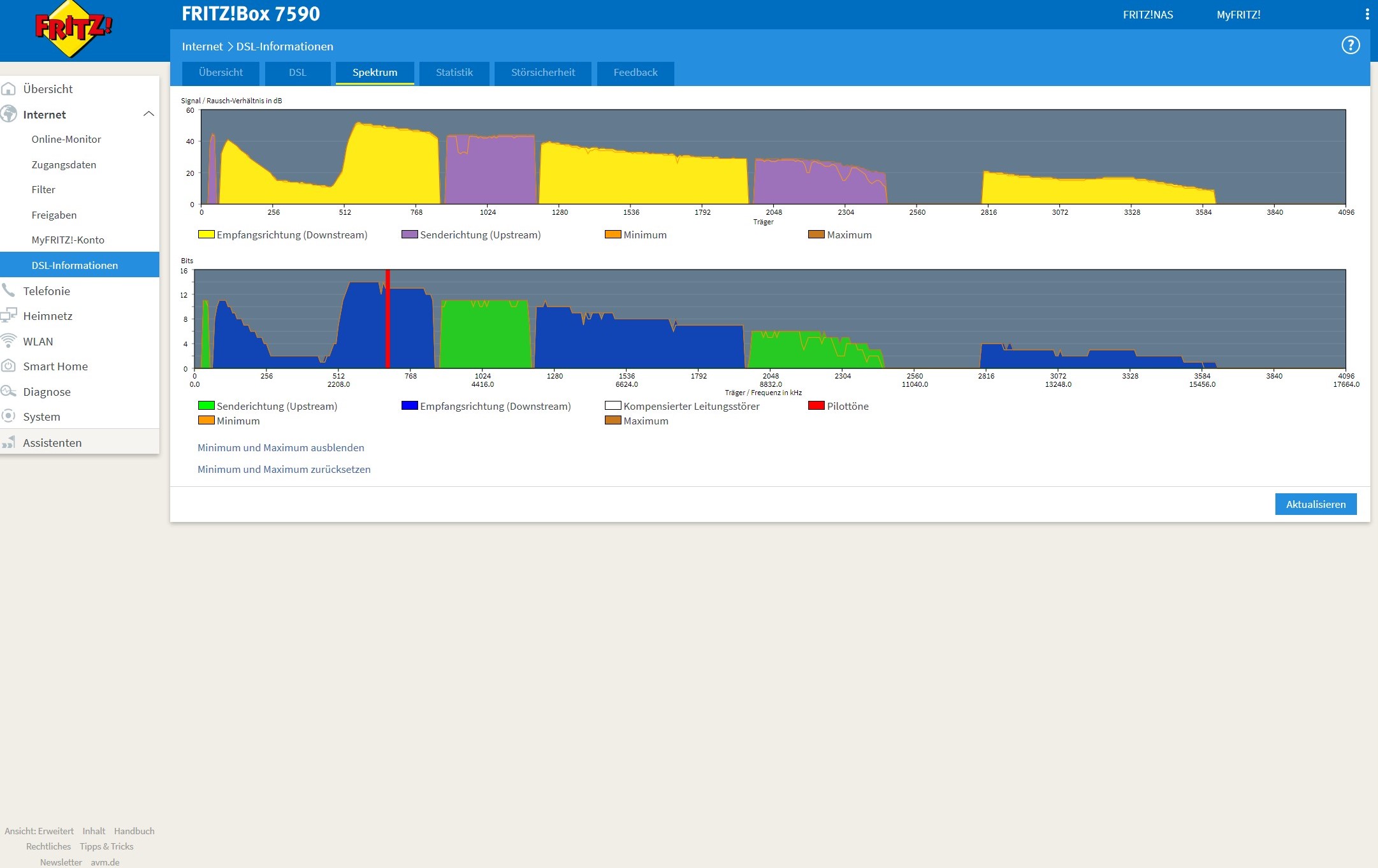Collapse the Internet menu chevron
The width and height of the screenshot is (1378, 868).
(149, 114)
